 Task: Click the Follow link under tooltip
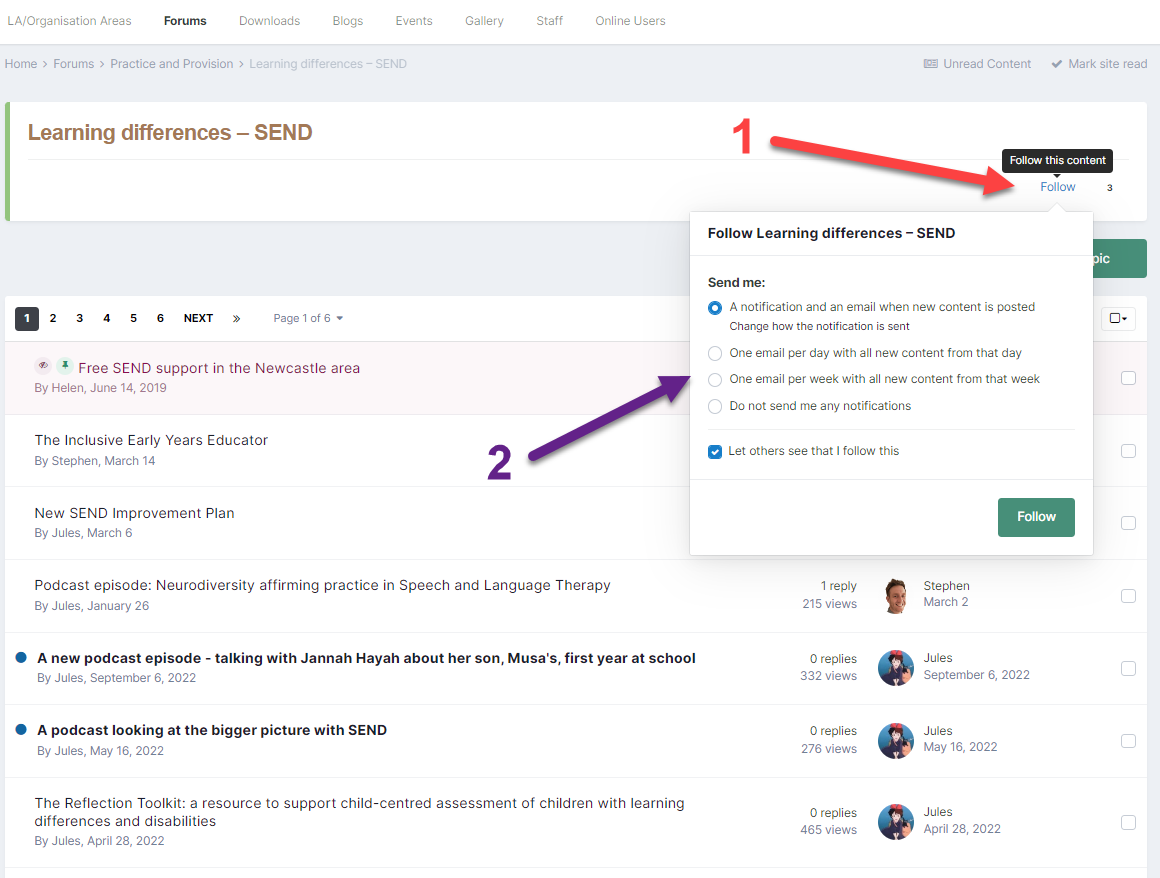point(1058,187)
